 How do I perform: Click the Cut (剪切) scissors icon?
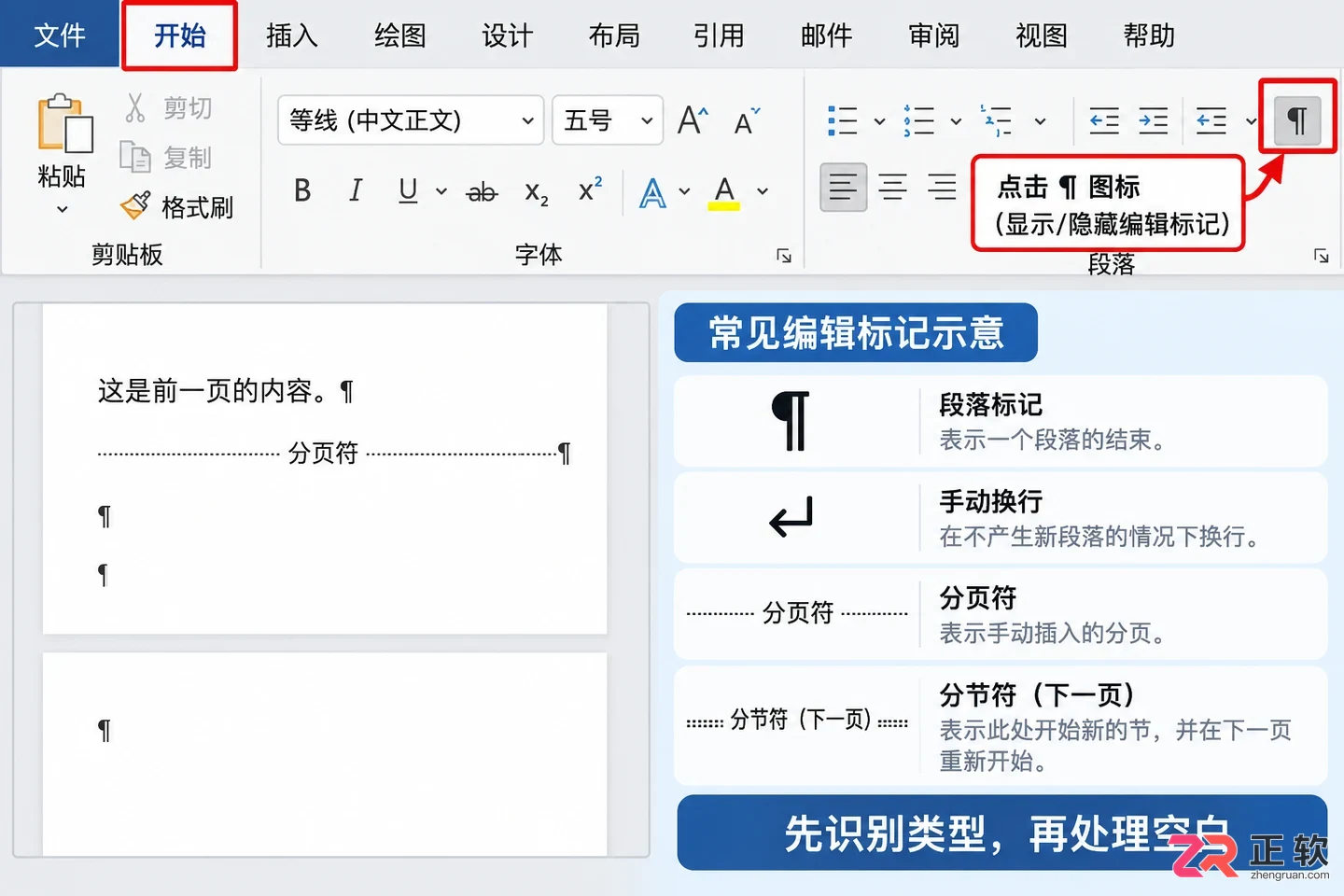pos(135,108)
